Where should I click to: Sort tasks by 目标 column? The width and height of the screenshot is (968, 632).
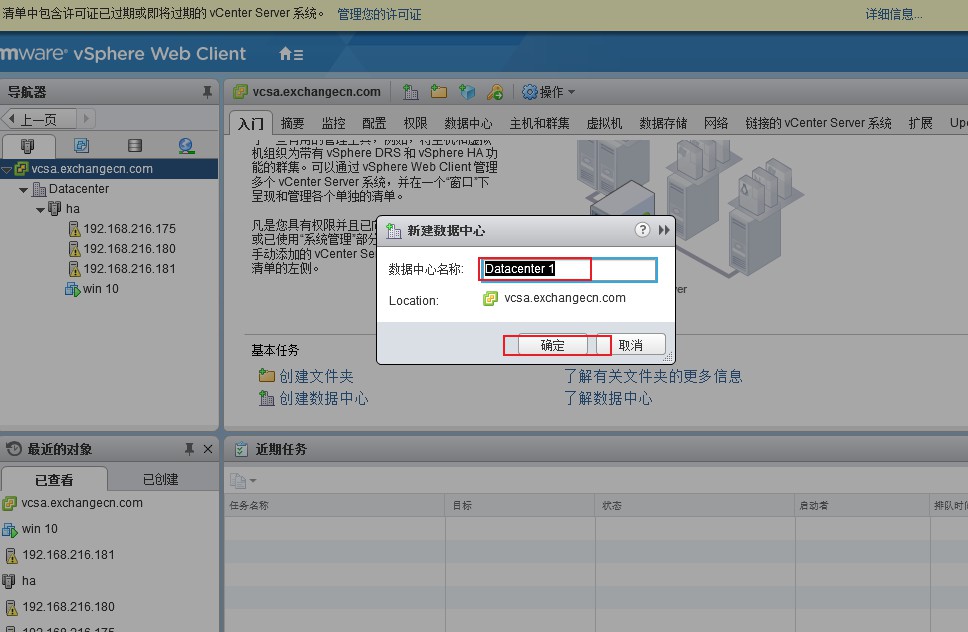pyautogui.click(x=520, y=505)
